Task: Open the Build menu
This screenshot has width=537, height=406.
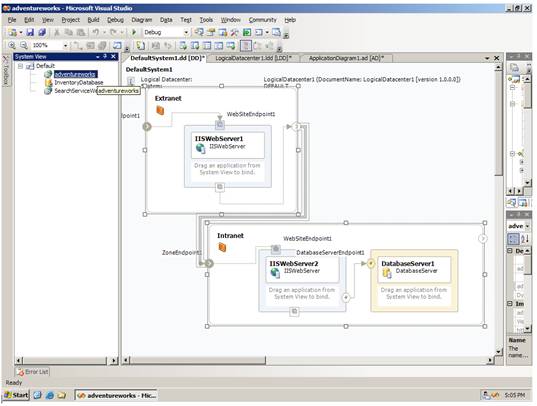Action: (93, 20)
